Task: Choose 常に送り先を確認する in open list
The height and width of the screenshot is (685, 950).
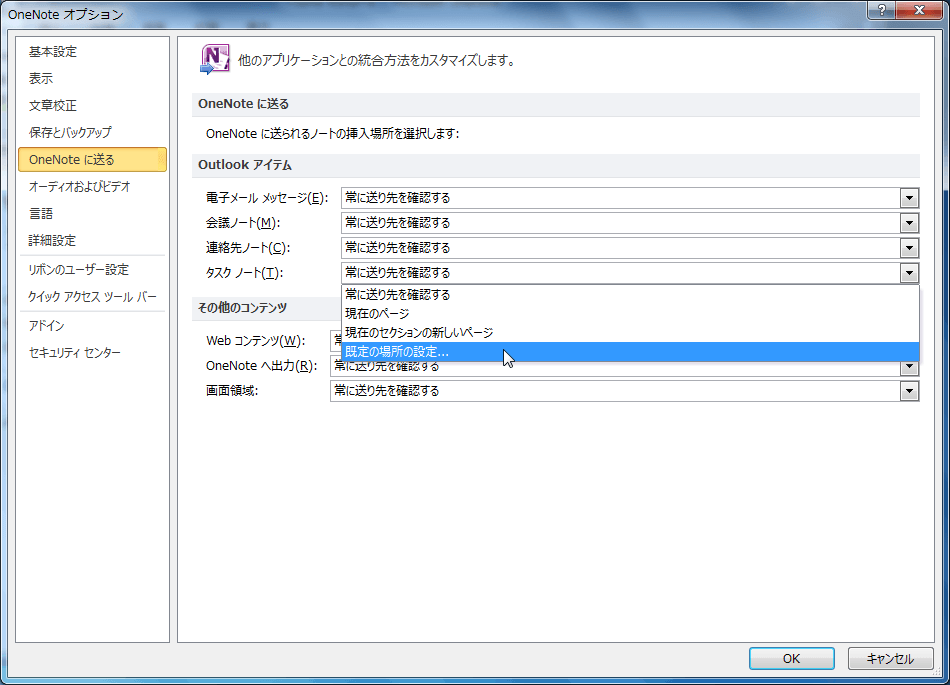Action: [x=630, y=294]
